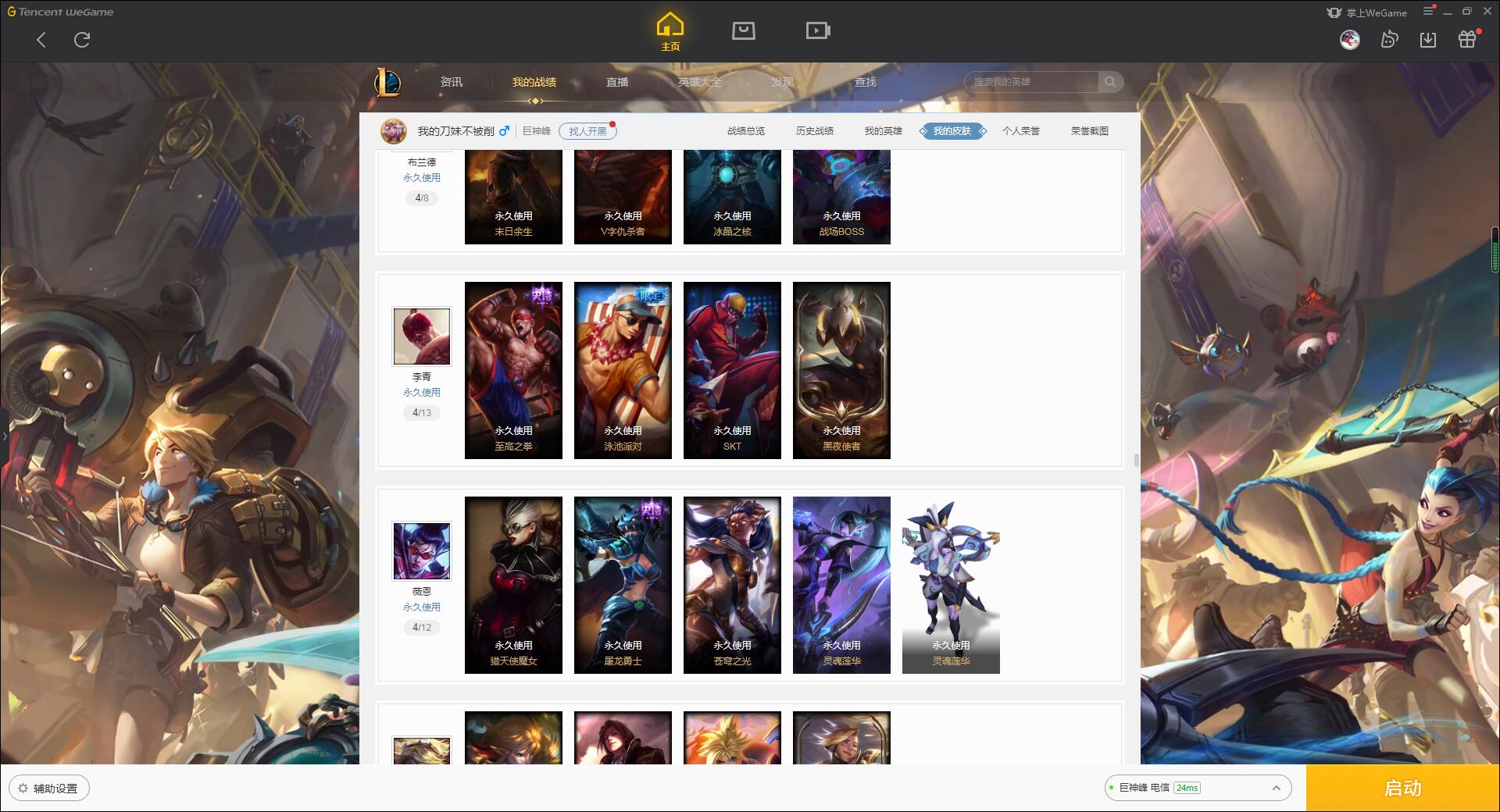Expand the left side panel arrow
The width and height of the screenshot is (1500, 812).
(4, 436)
